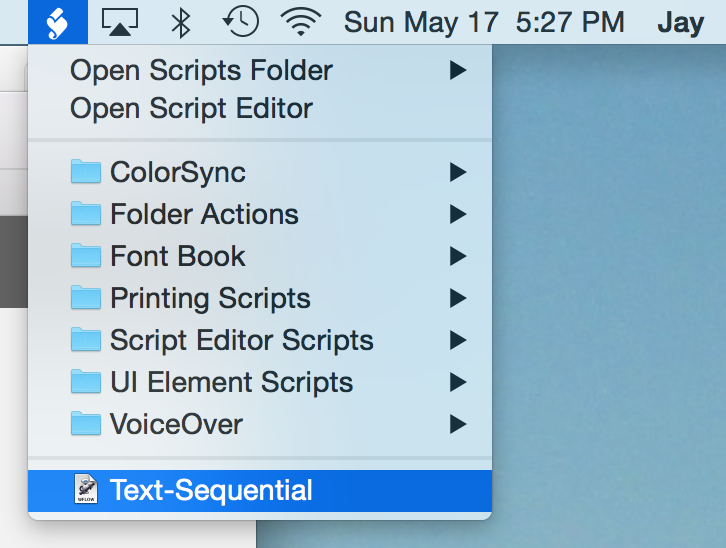Open the Font Book scripts folder item

[177, 256]
